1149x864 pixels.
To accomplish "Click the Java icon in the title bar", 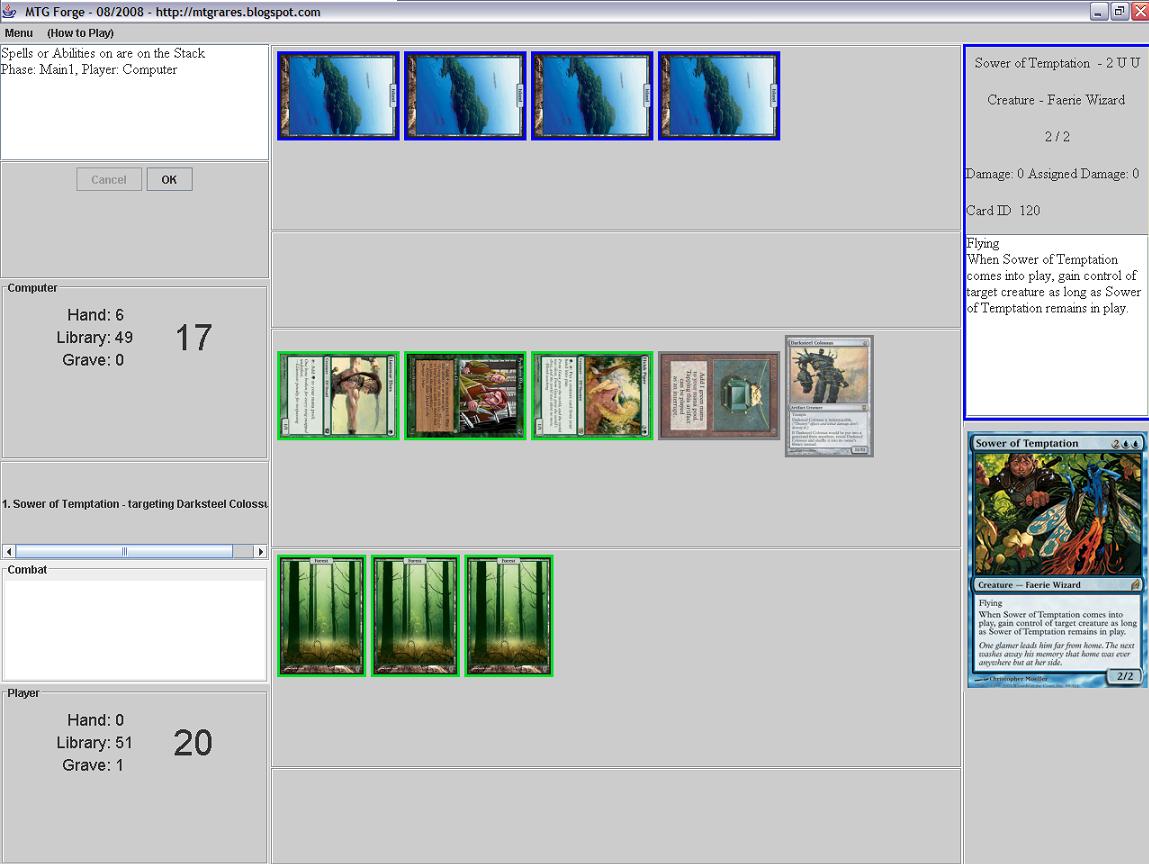I will (10, 12).
